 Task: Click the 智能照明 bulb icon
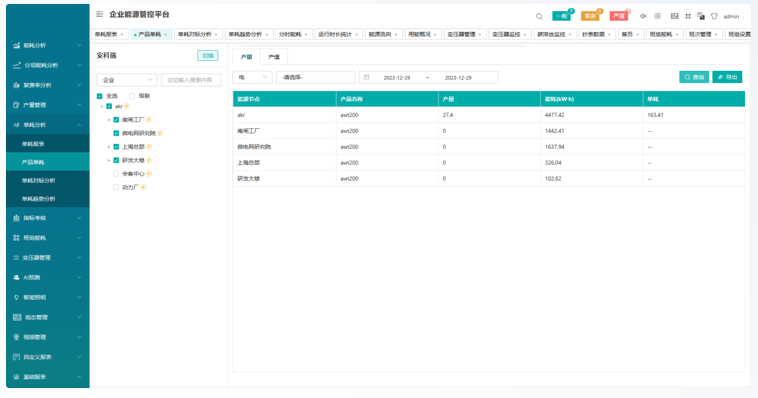click(16, 297)
